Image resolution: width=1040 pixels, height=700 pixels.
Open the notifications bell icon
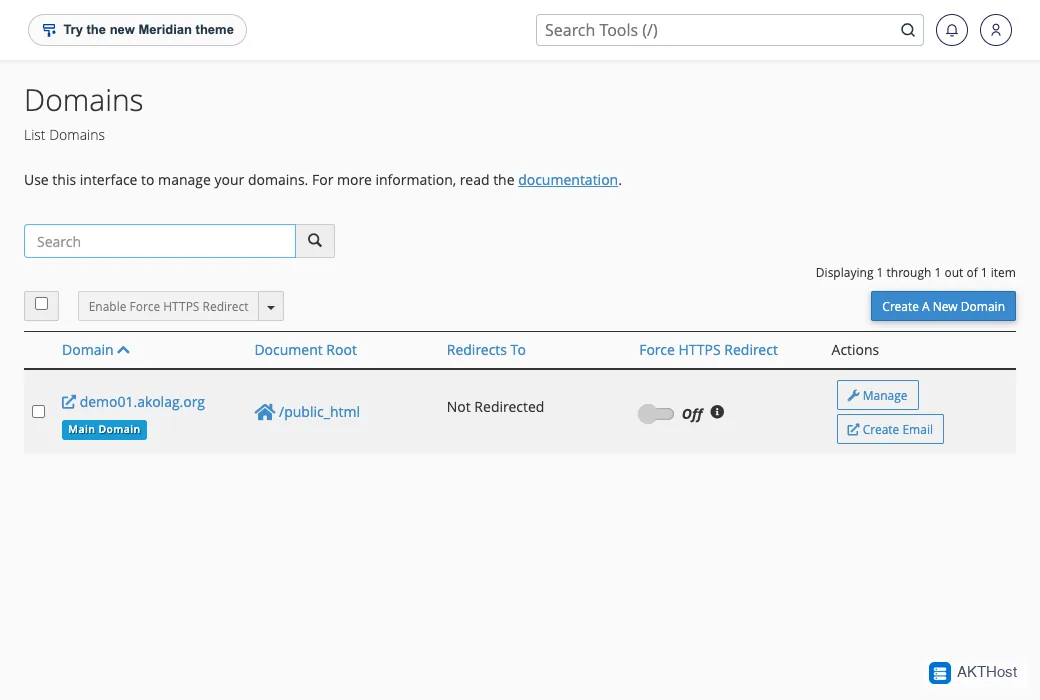[951, 30]
